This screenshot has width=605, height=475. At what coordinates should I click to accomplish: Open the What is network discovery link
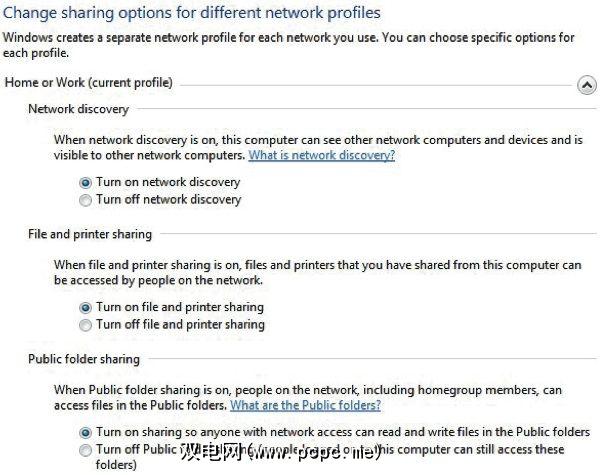click(x=321, y=156)
